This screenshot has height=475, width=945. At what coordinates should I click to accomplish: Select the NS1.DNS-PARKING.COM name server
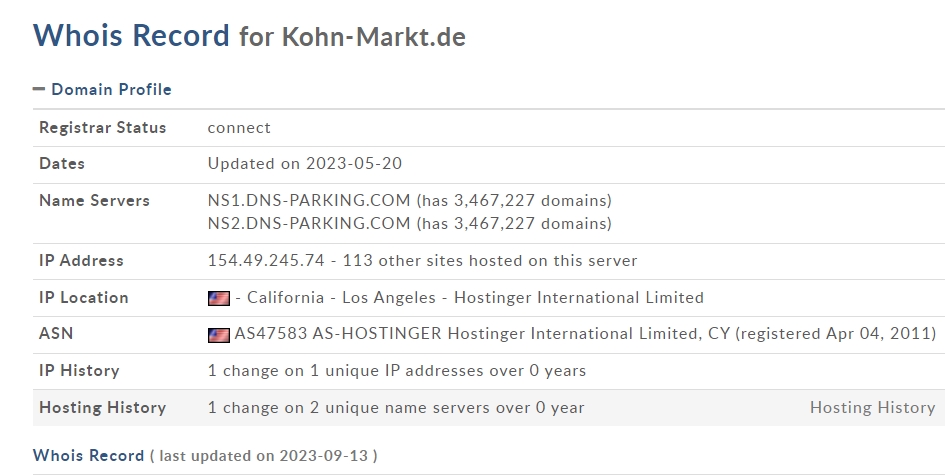pos(309,200)
